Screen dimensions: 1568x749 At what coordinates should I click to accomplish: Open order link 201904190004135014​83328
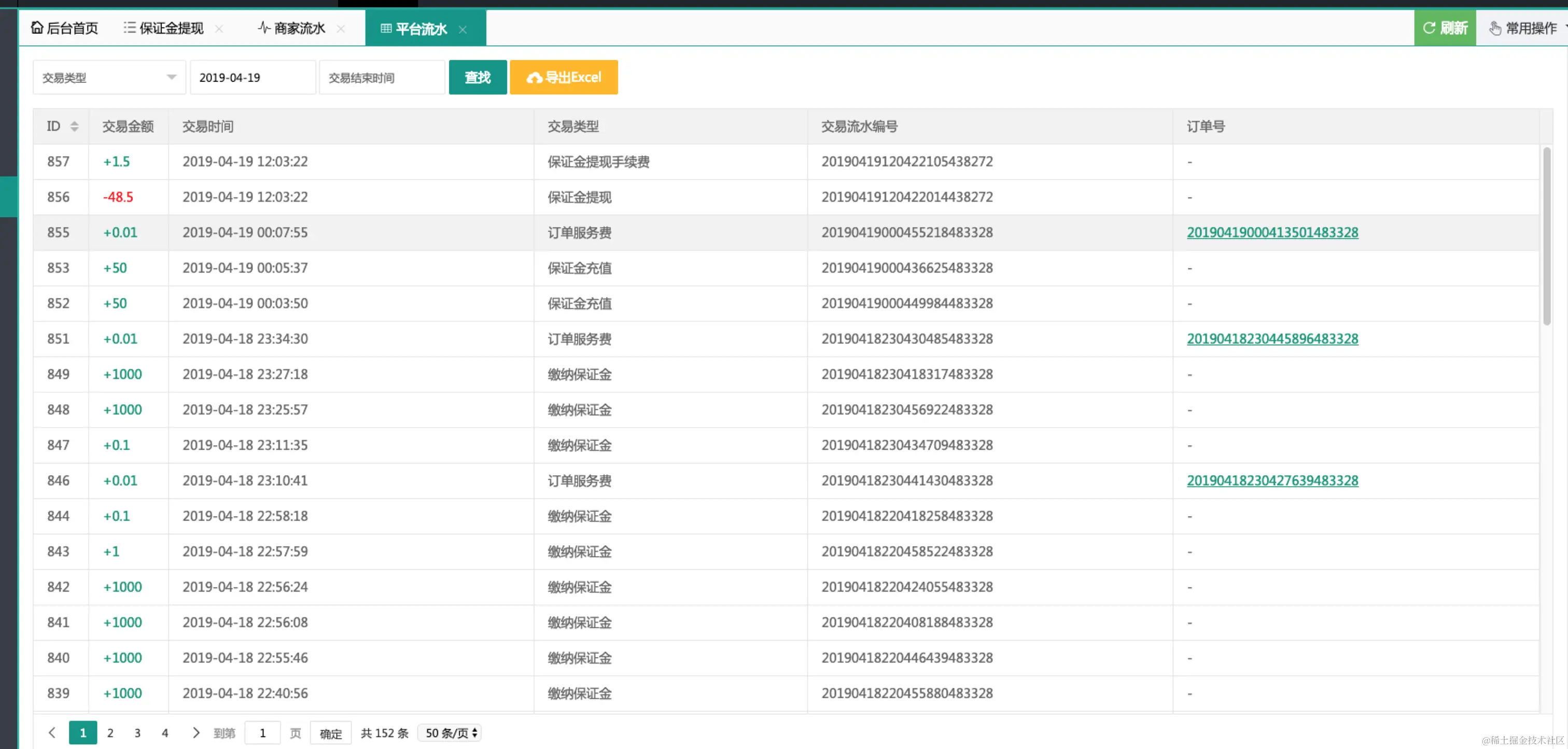(1272, 232)
